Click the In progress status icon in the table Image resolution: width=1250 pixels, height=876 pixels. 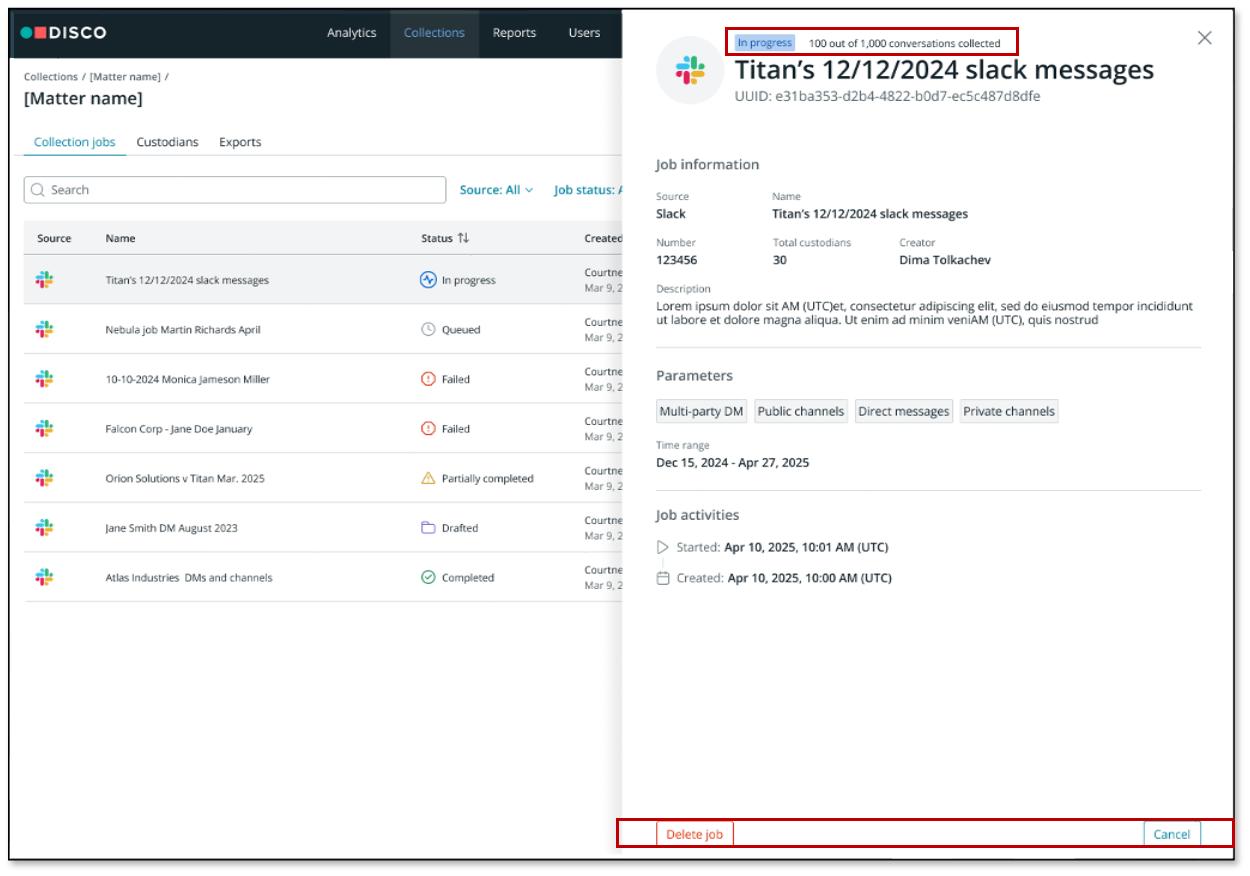tap(428, 280)
